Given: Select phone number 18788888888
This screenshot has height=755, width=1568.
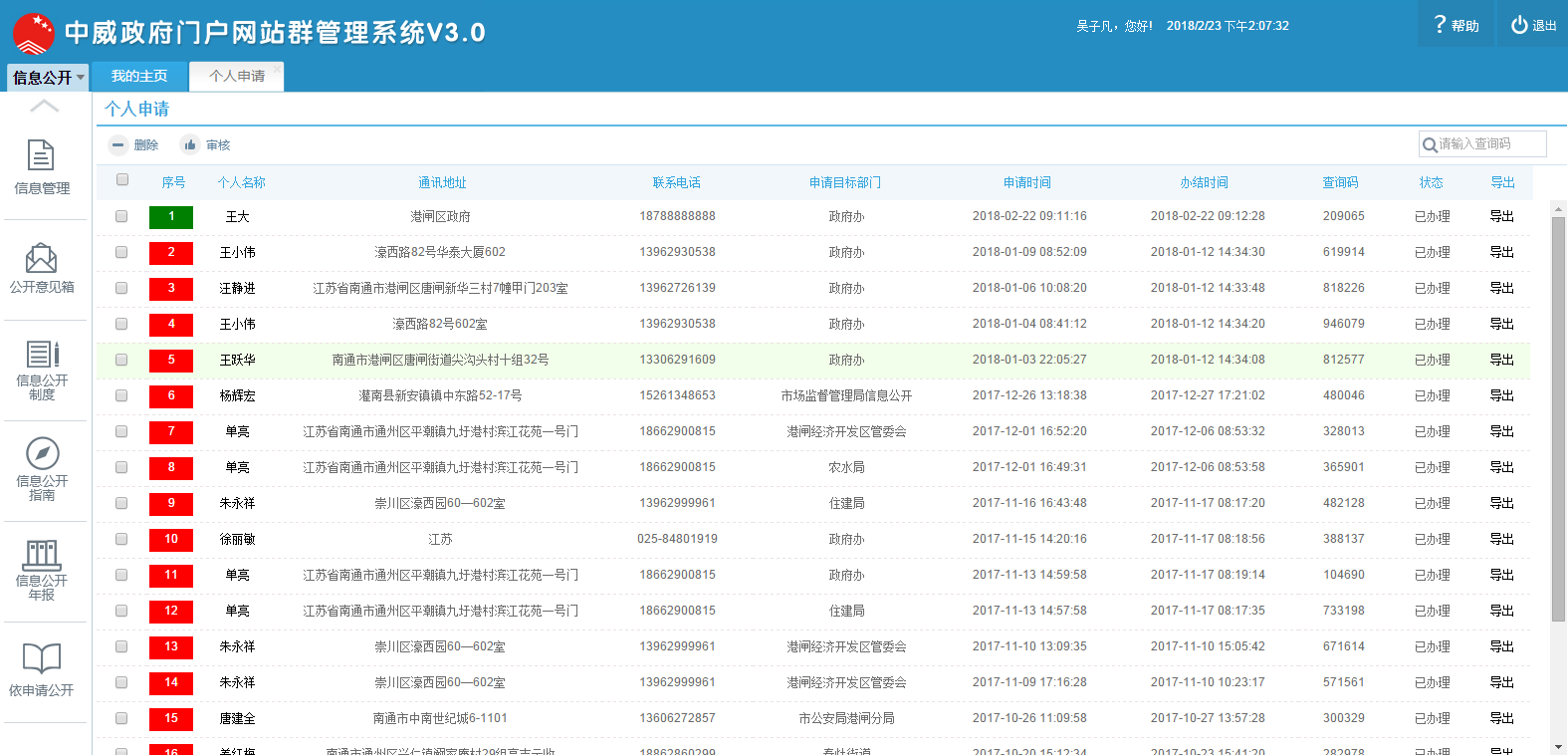Looking at the screenshot, I should point(677,216).
